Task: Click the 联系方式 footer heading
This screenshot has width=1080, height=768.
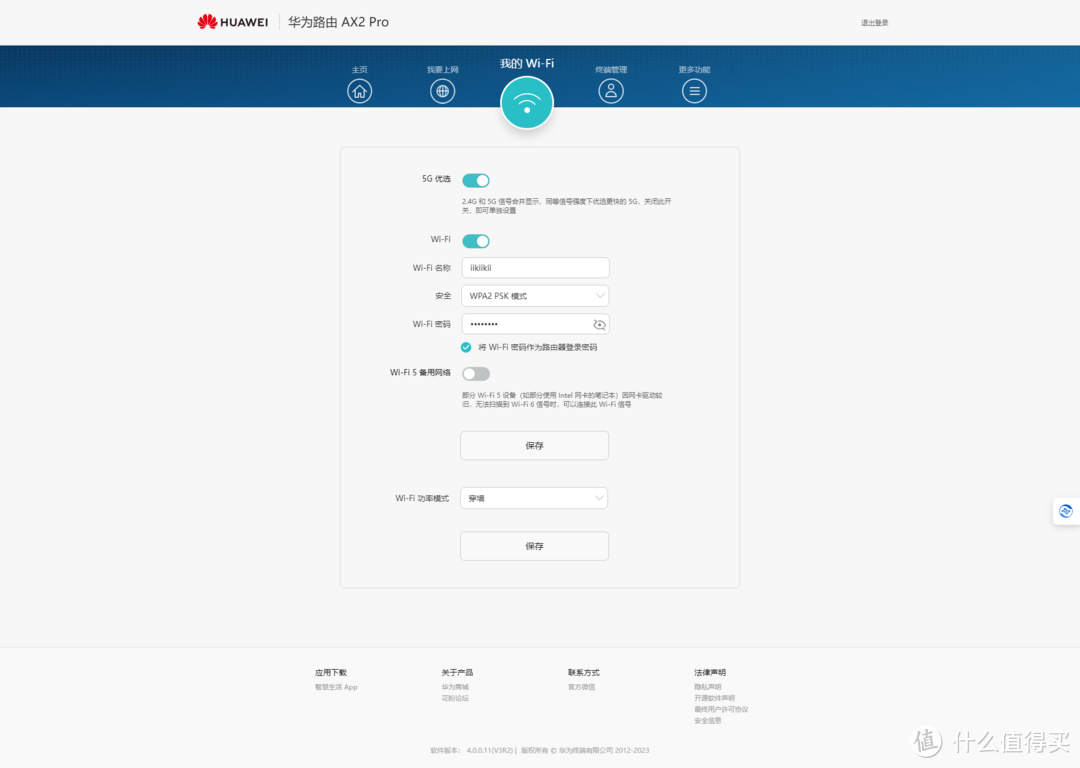Action: (x=583, y=673)
